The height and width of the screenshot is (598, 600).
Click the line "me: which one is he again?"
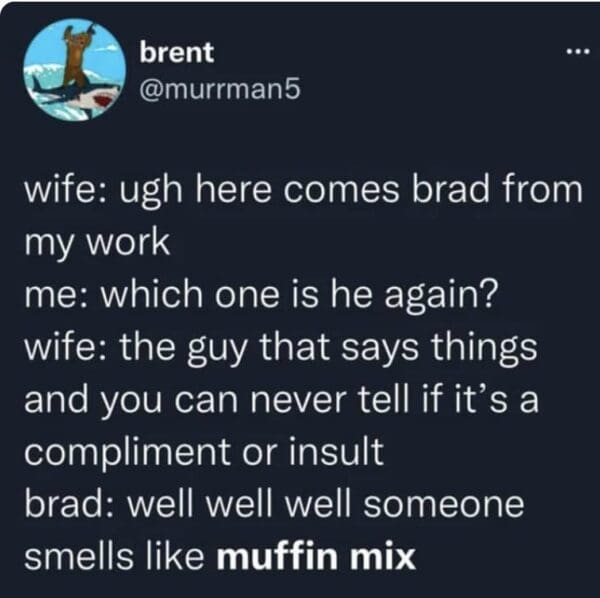point(262,295)
